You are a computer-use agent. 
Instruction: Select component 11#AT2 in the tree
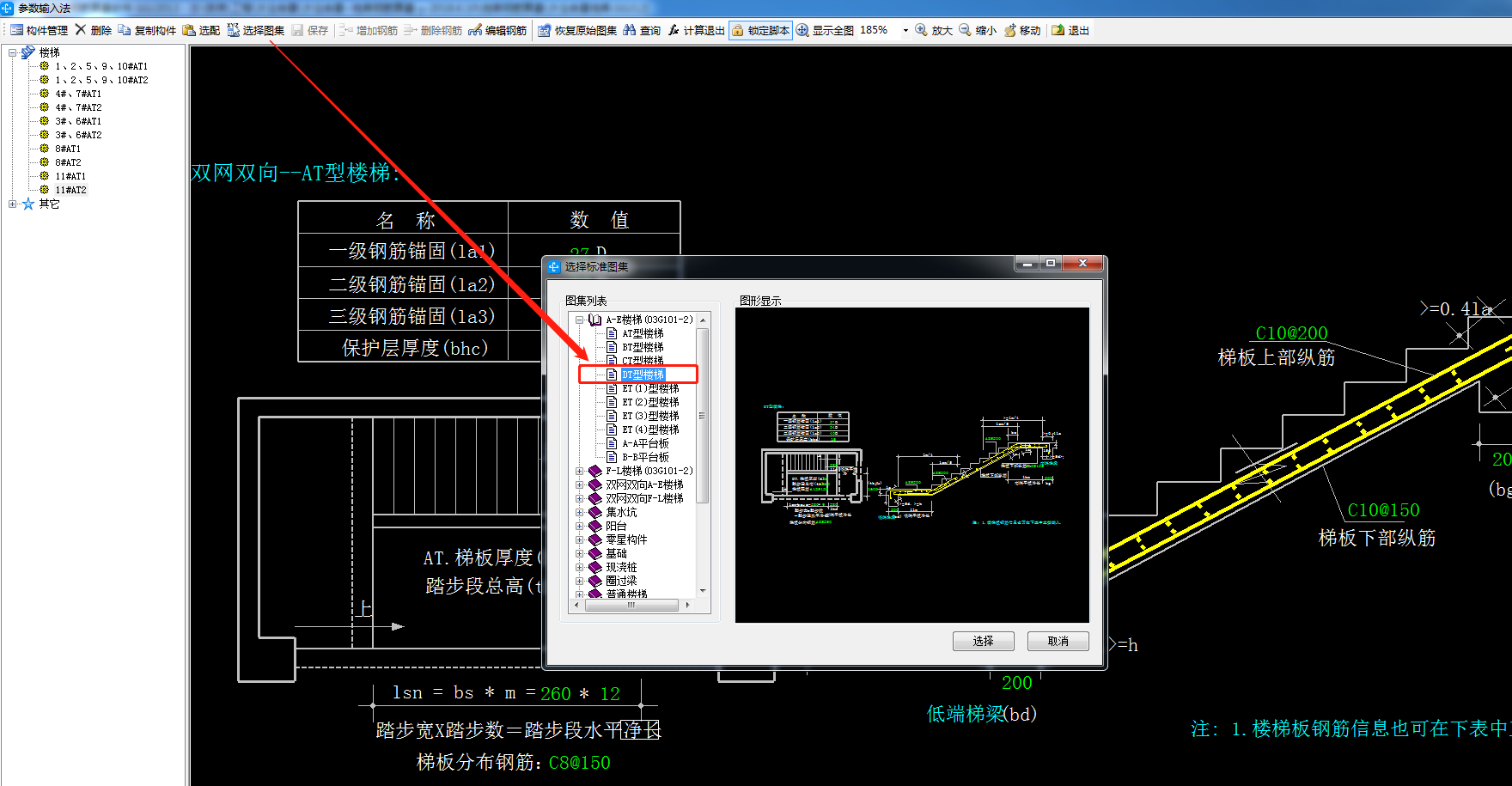click(70, 190)
